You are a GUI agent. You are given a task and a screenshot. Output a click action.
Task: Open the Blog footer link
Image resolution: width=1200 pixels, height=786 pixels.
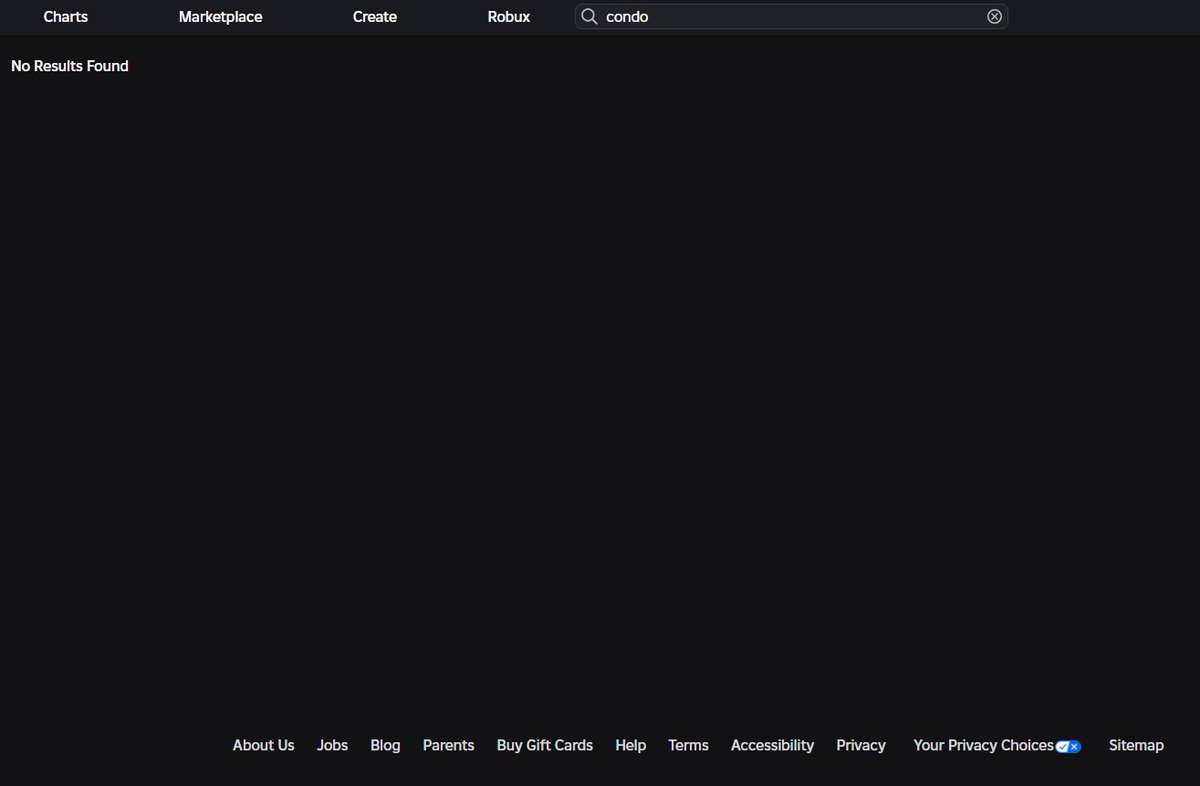pyautogui.click(x=385, y=745)
